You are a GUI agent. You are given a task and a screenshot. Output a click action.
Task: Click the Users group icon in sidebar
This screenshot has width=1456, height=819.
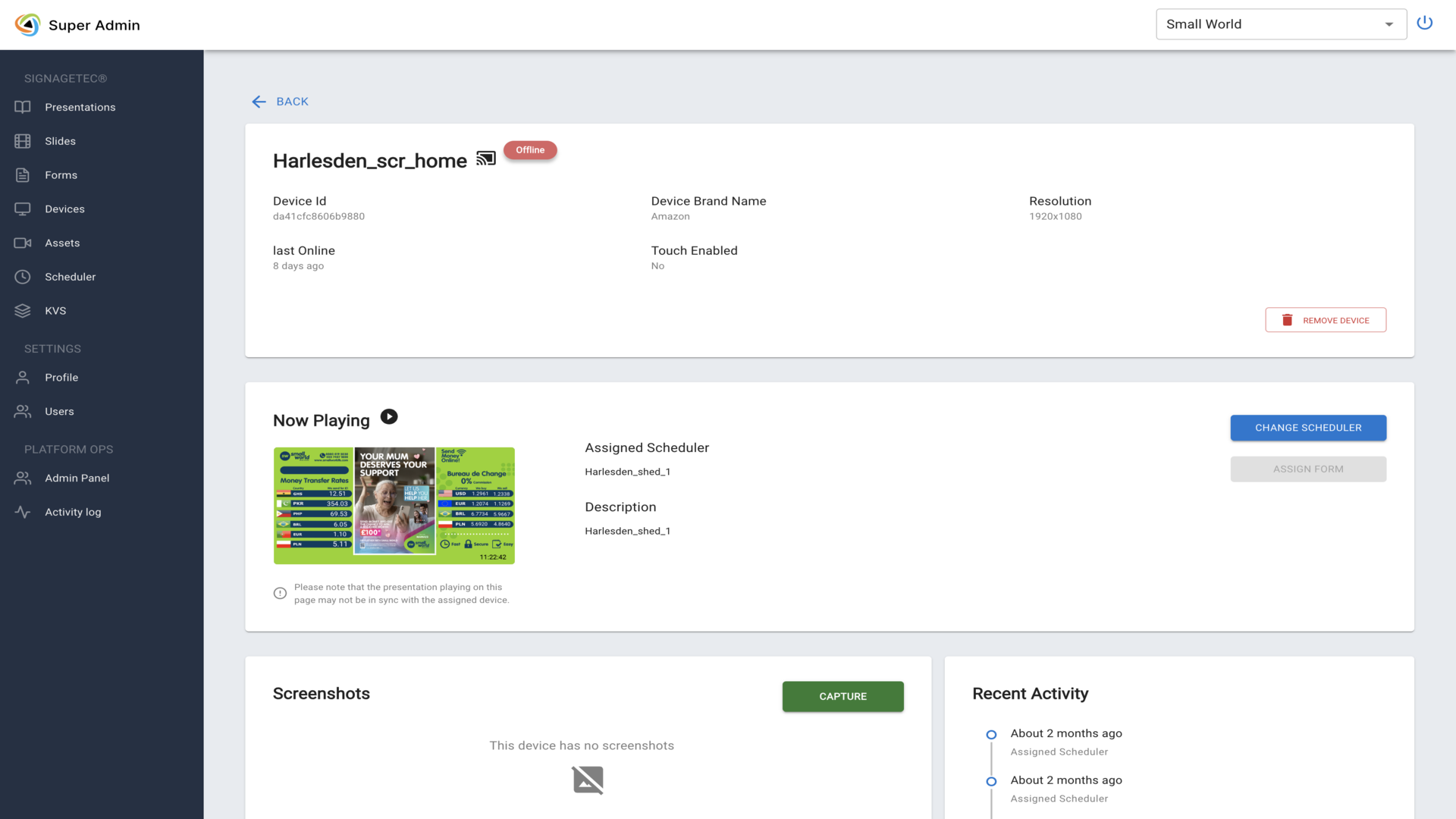(23, 411)
